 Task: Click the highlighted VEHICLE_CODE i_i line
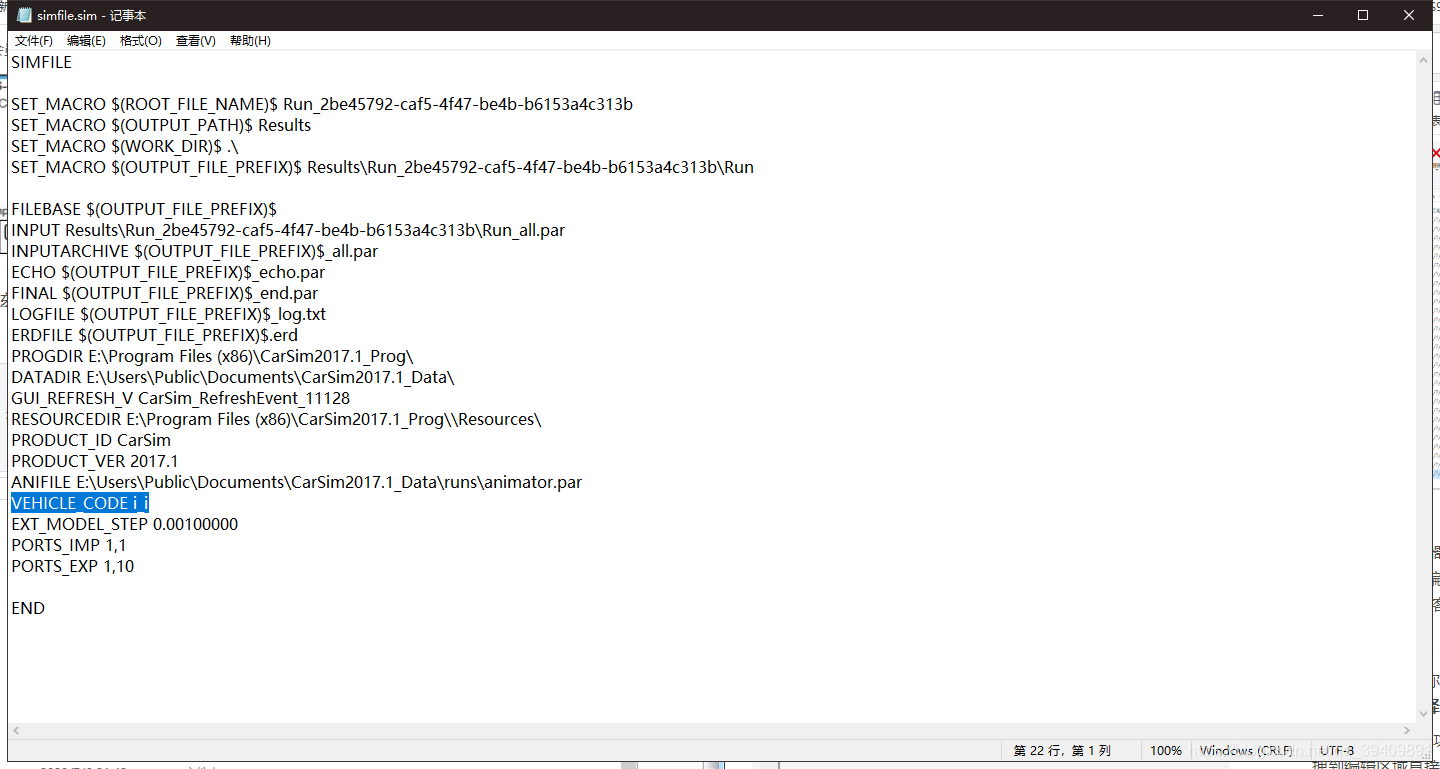tap(80, 503)
